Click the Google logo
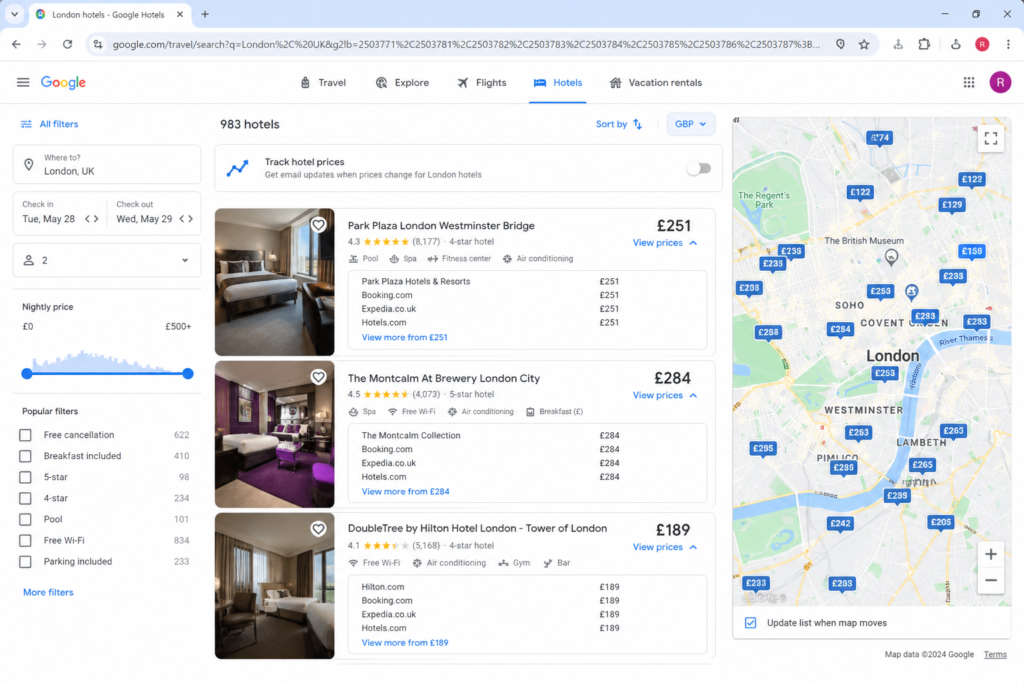The height and width of the screenshot is (683, 1024). pyautogui.click(x=63, y=82)
